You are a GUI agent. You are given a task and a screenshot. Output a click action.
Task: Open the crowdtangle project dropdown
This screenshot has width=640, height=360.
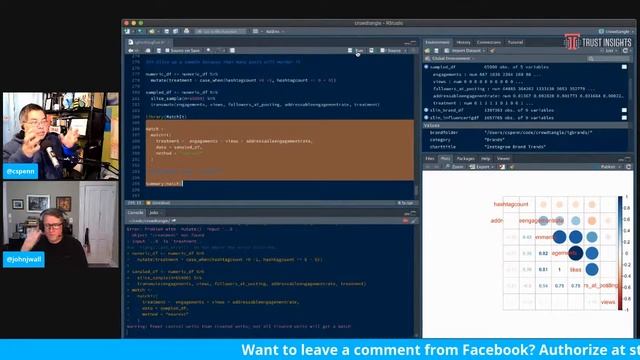click(616, 31)
